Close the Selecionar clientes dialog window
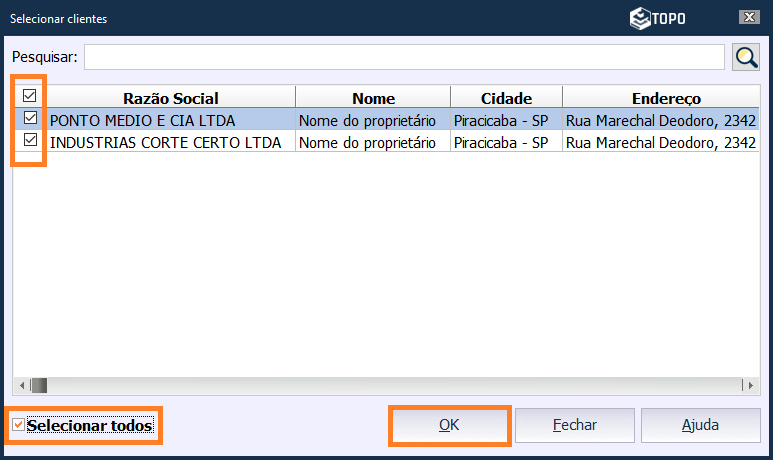 pos(749,17)
